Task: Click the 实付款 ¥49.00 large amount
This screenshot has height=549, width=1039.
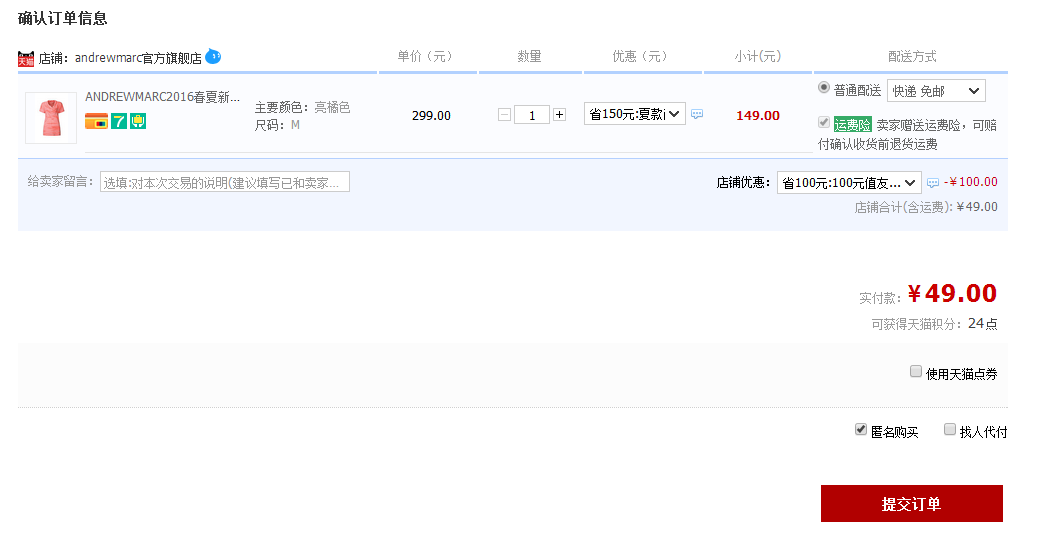Action: click(x=952, y=293)
